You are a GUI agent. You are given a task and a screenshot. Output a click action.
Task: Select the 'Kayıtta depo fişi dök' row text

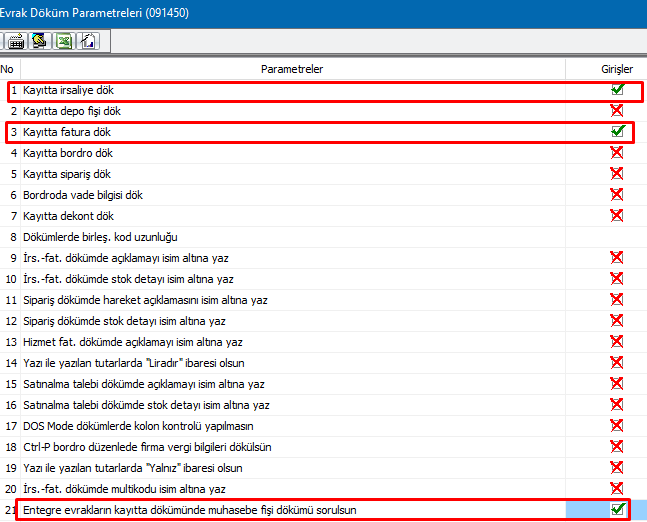tap(72, 111)
